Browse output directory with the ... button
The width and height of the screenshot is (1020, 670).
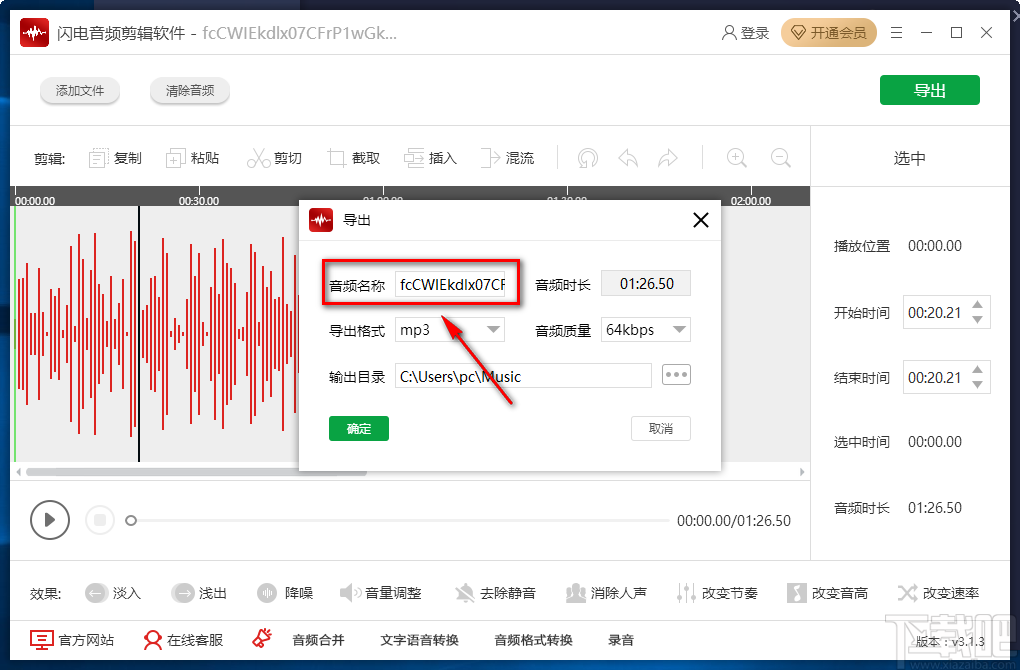[x=676, y=374]
